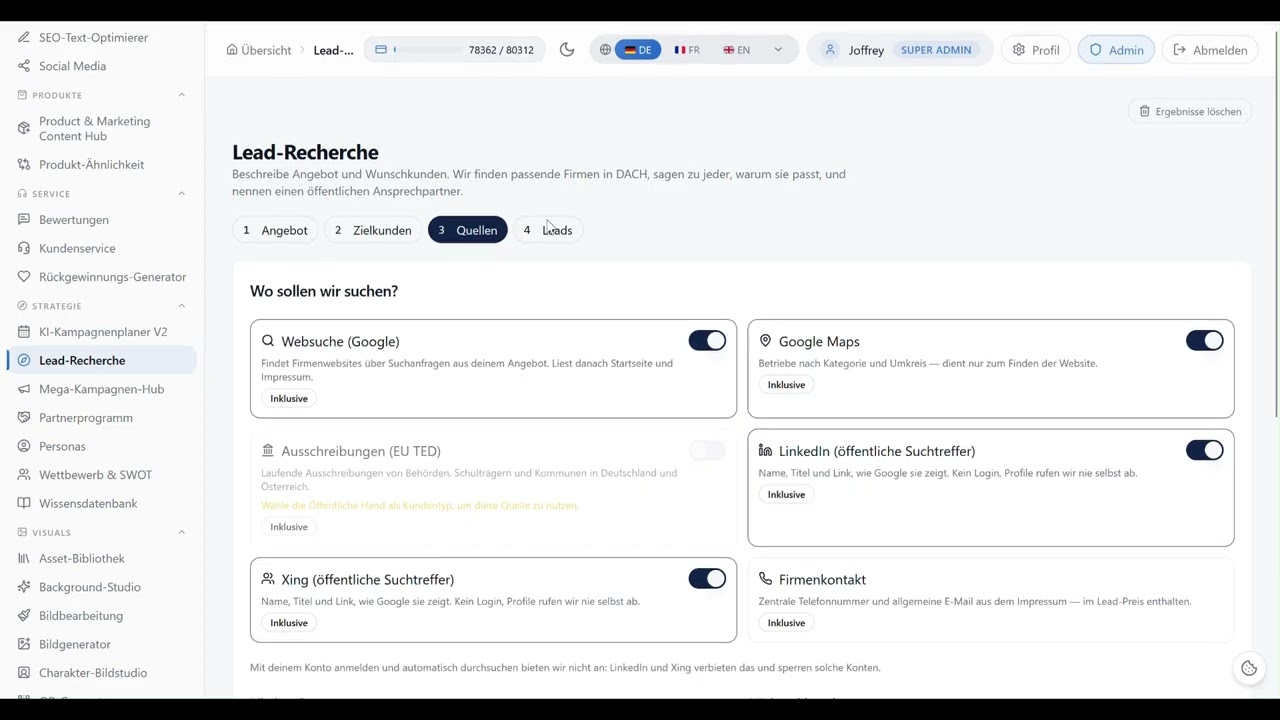Open Kundenservice in sidebar

[x=77, y=248]
